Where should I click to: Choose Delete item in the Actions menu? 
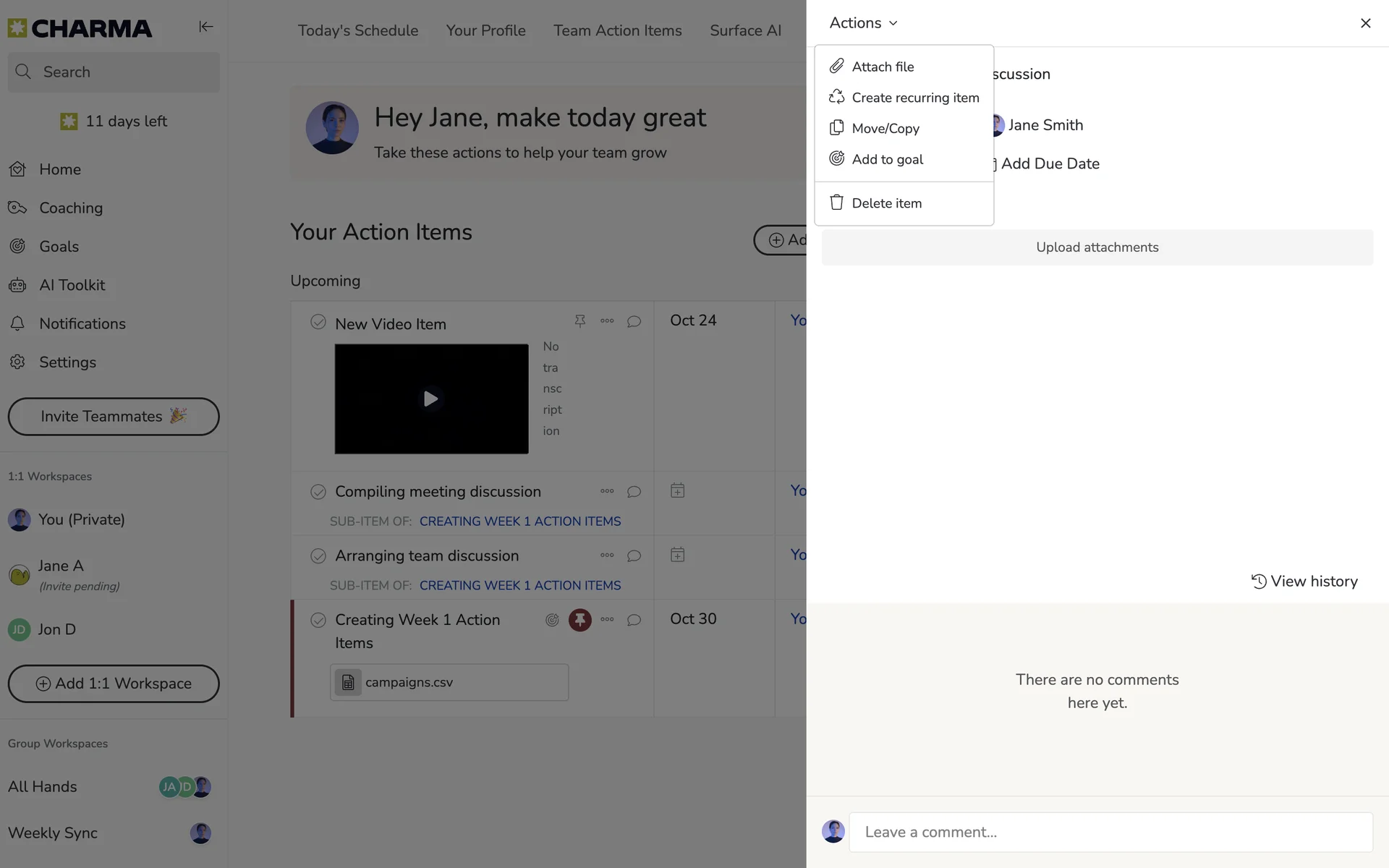886,203
